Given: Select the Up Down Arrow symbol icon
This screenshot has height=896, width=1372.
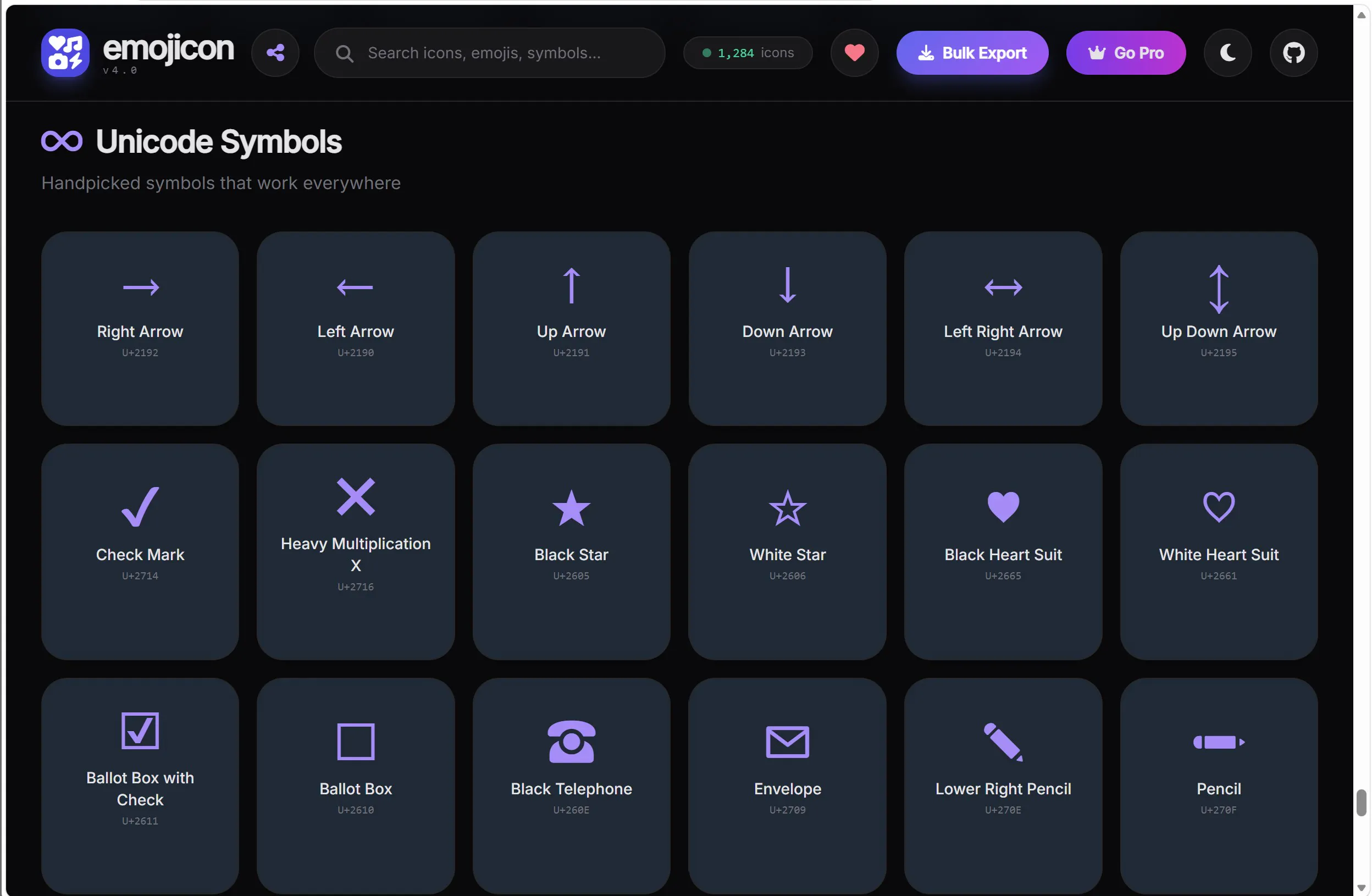Looking at the screenshot, I should coord(1219,289).
